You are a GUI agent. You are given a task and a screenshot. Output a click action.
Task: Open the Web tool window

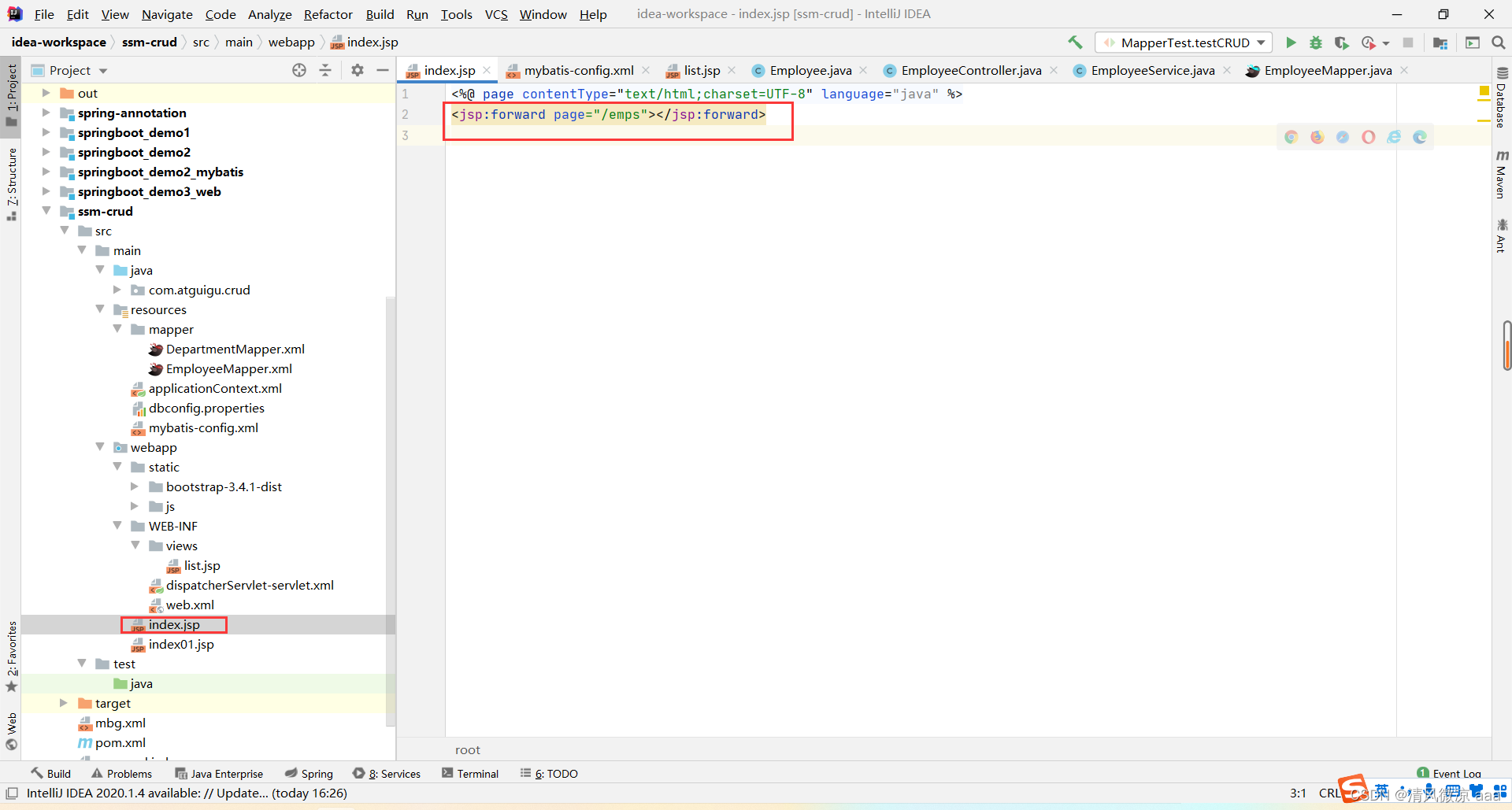(11, 731)
